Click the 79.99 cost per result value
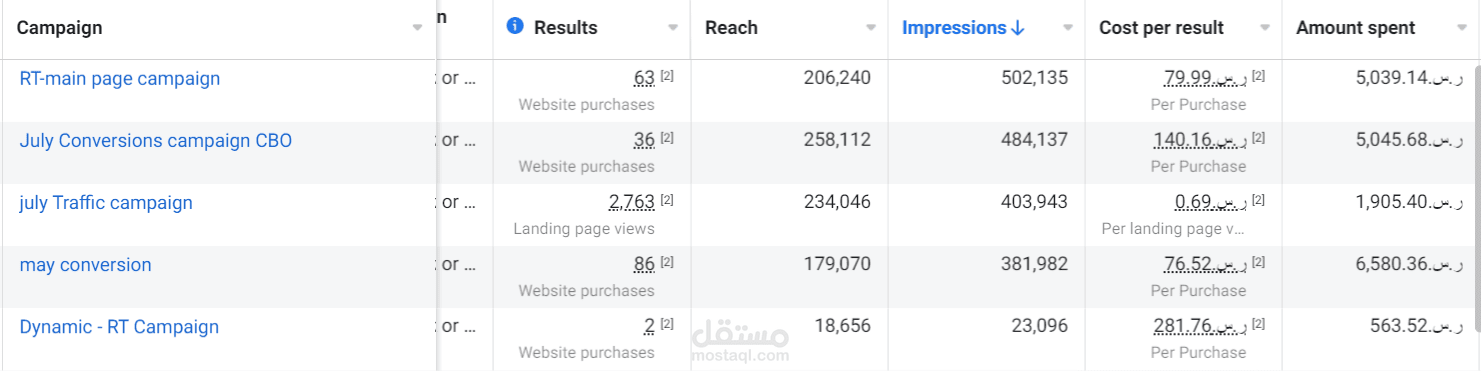The width and height of the screenshot is (1481, 371). click(1205, 78)
